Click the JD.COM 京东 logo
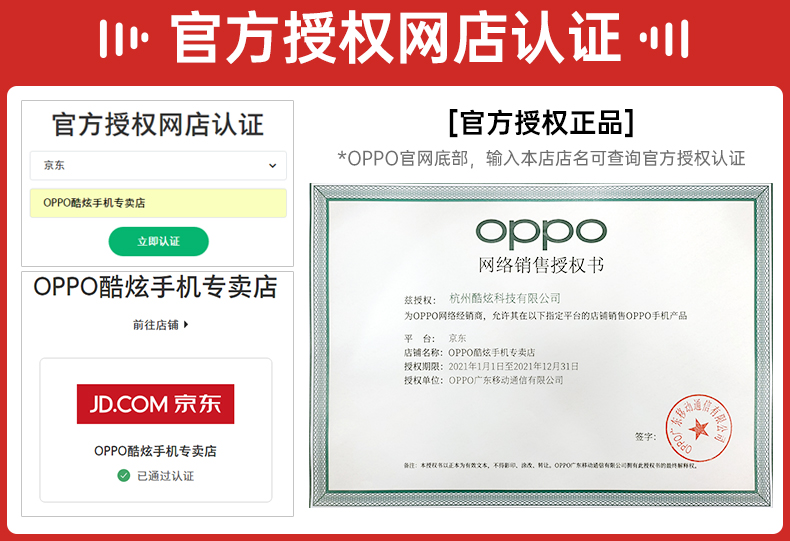The image size is (790, 541). (155, 404)
